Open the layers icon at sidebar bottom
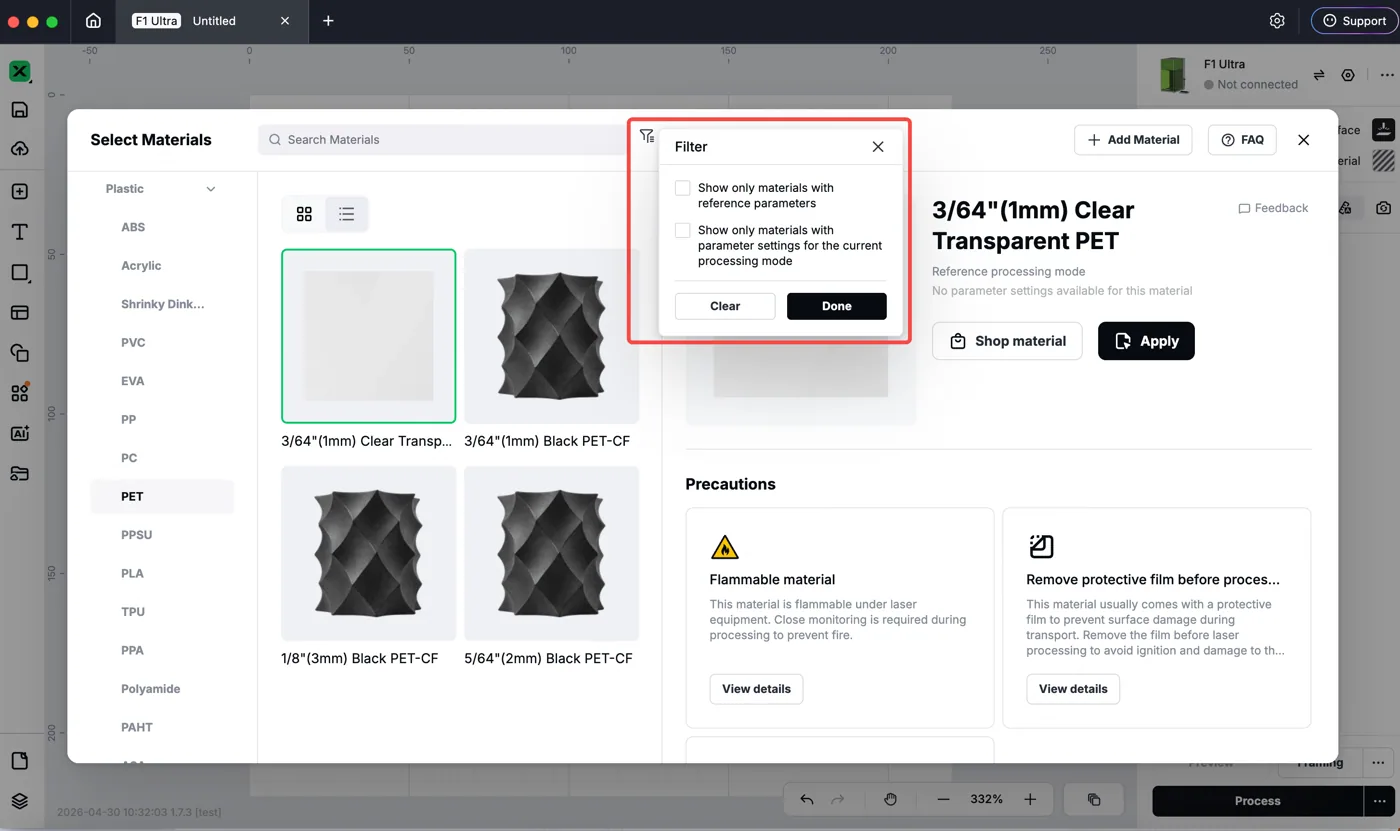This screenshot has width=1400, height=831. pos(19,801)
